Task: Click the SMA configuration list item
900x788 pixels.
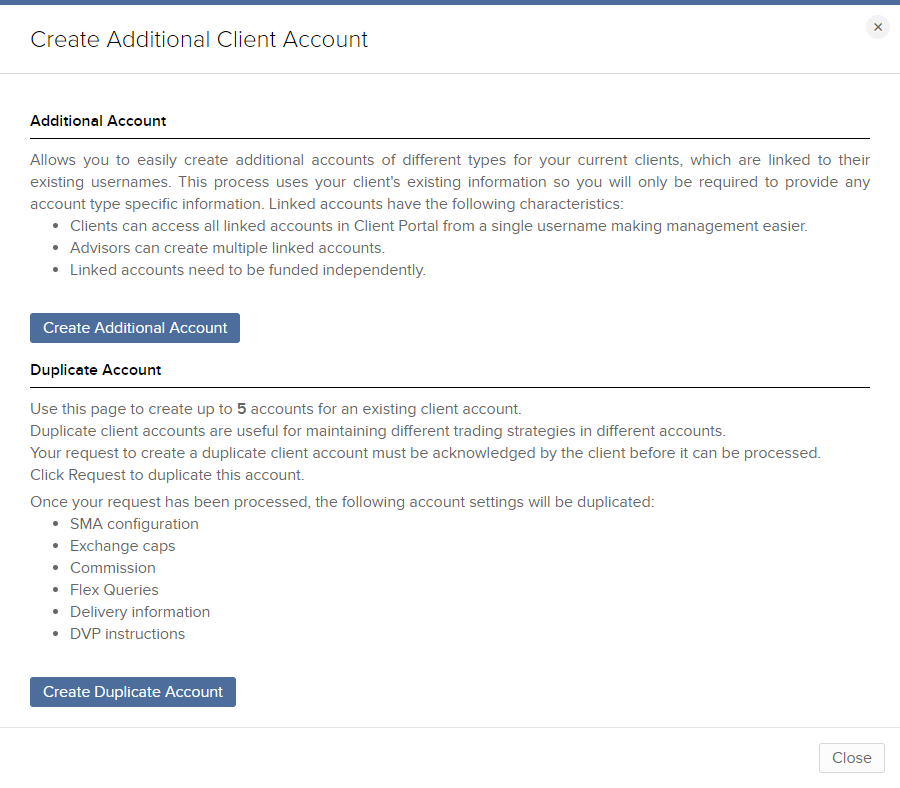Action: click(x=134, y=523)
